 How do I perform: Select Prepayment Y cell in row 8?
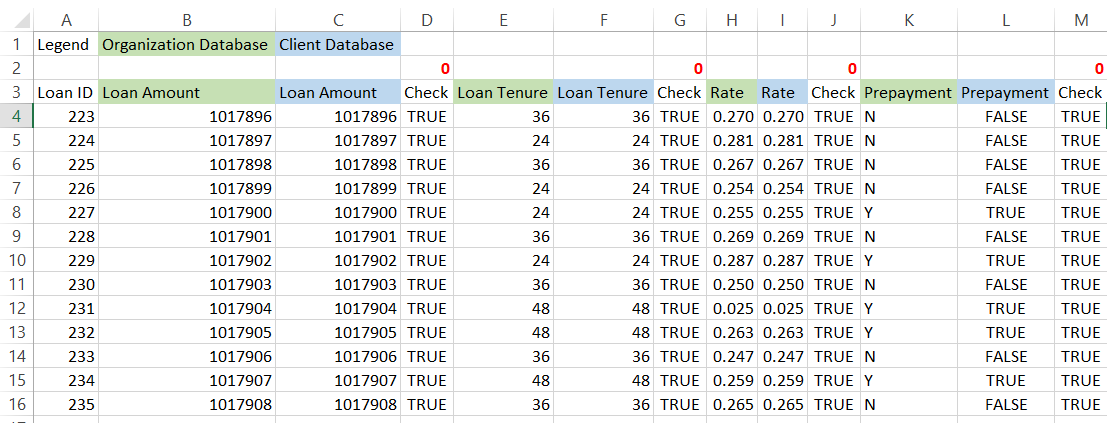(x=908, y=212)
